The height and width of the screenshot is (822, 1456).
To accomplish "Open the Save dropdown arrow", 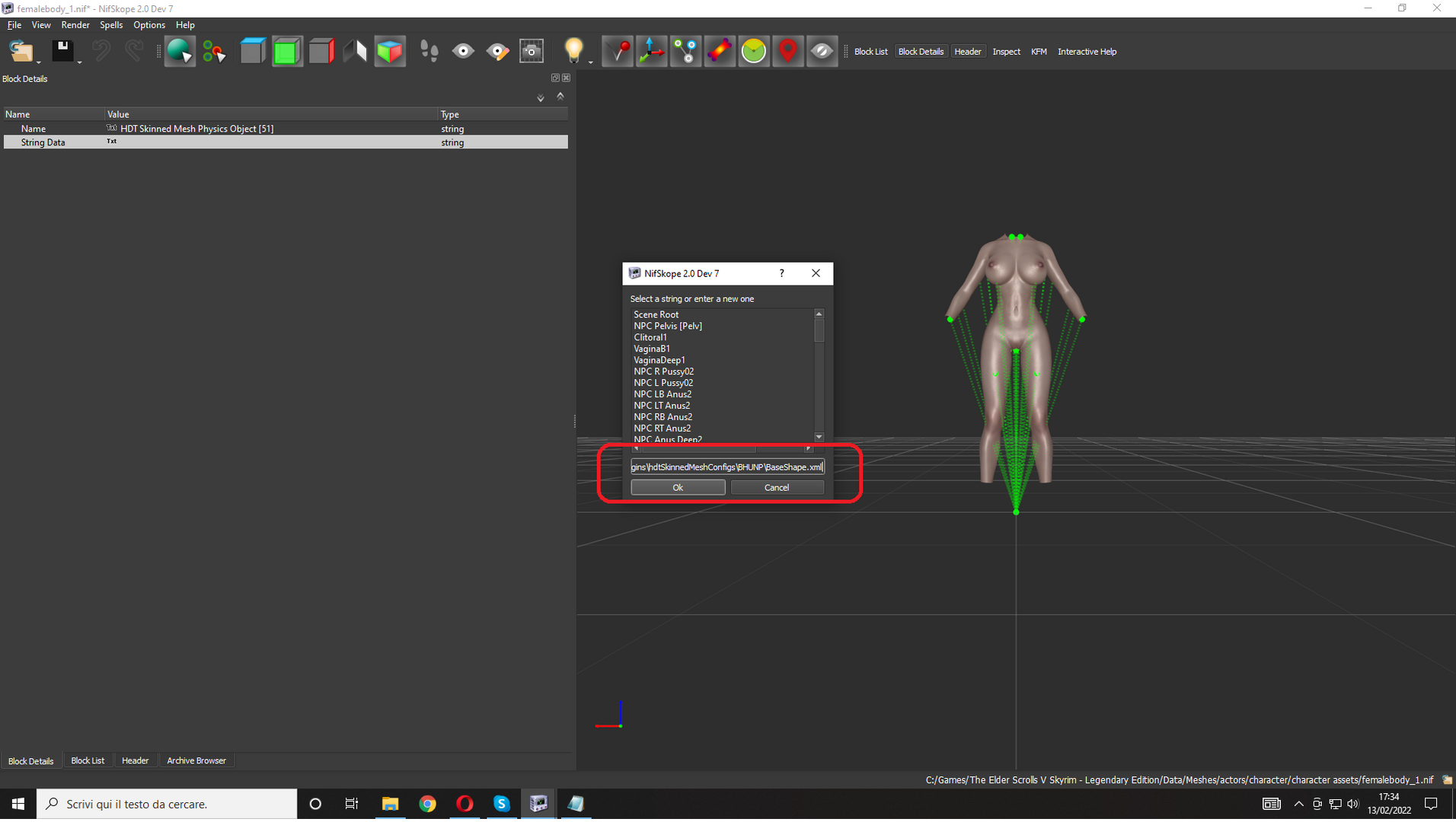I will coord(79,62).
